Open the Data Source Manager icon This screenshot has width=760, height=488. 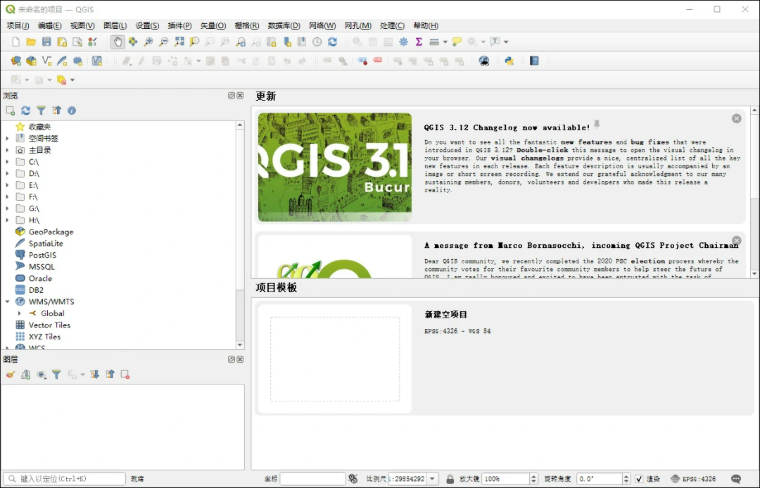16,61
